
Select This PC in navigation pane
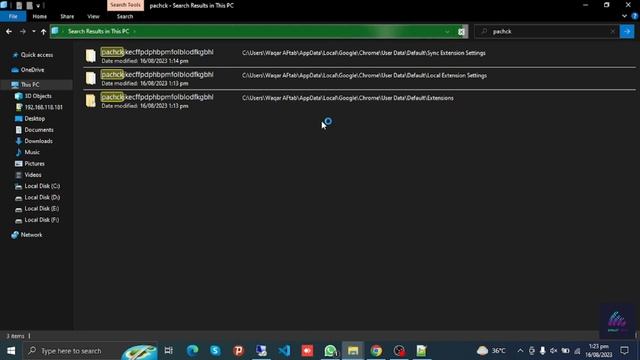tap(30, 85)
